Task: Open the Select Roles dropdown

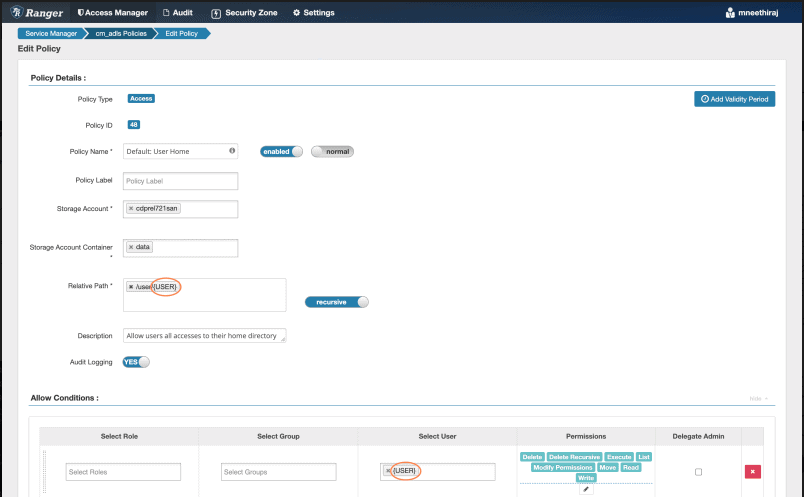Action: (123, 472)
